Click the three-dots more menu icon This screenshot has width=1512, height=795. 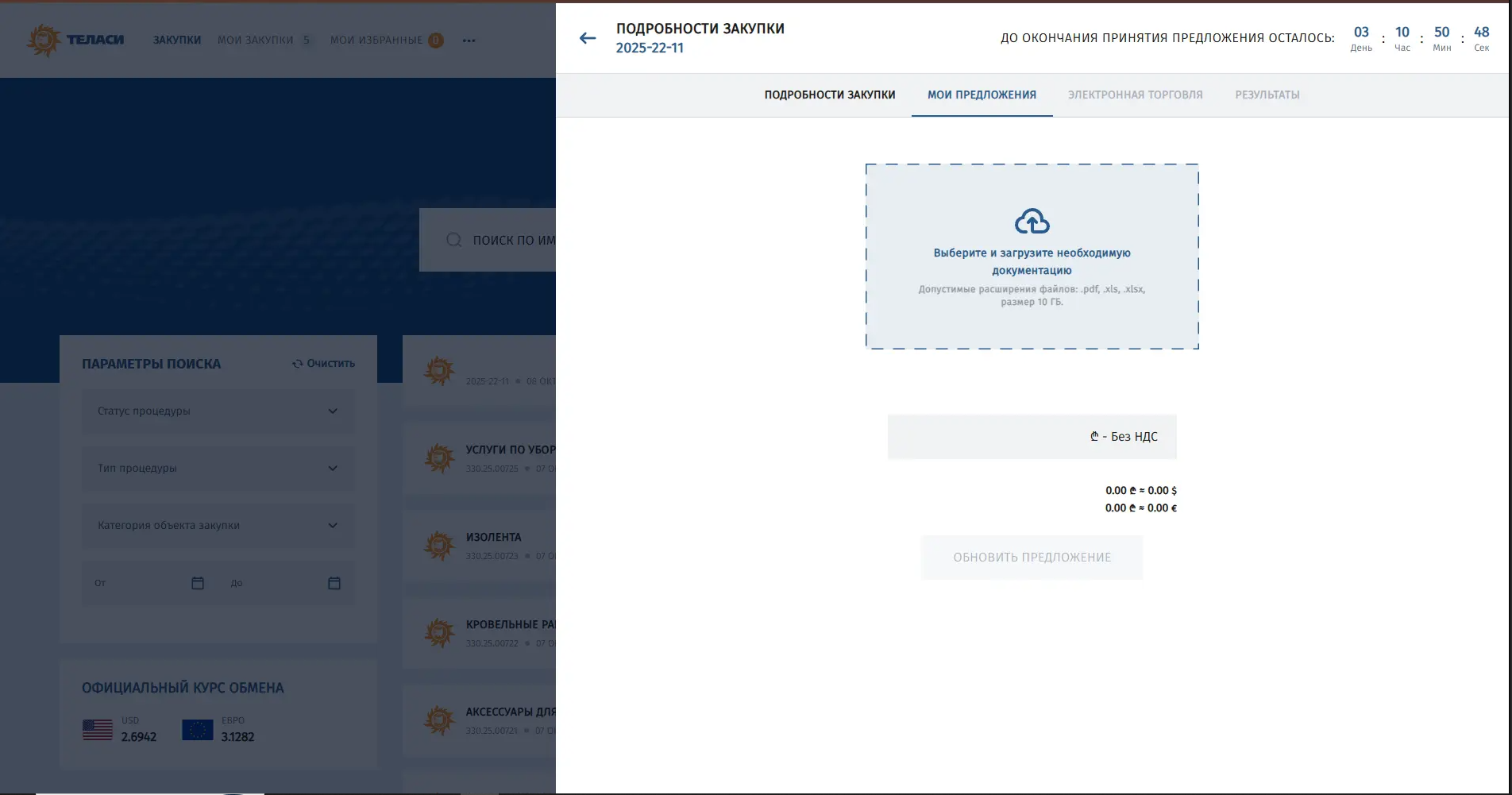click(469, 41)
